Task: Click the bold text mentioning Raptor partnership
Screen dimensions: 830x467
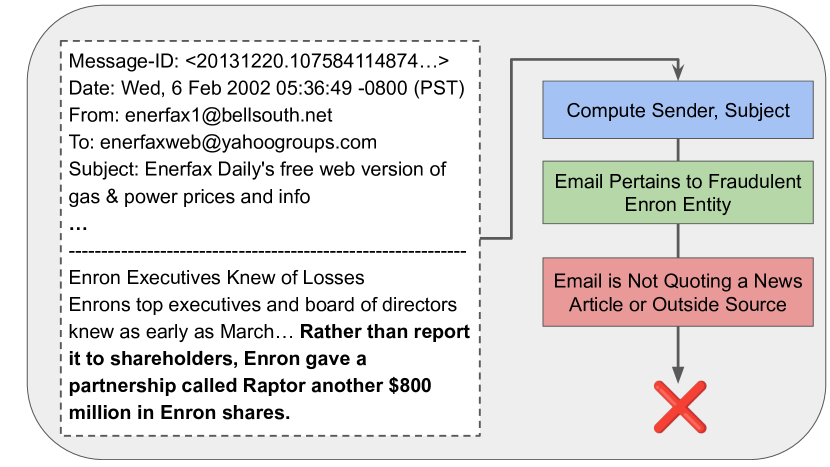Action: (269, 372)
